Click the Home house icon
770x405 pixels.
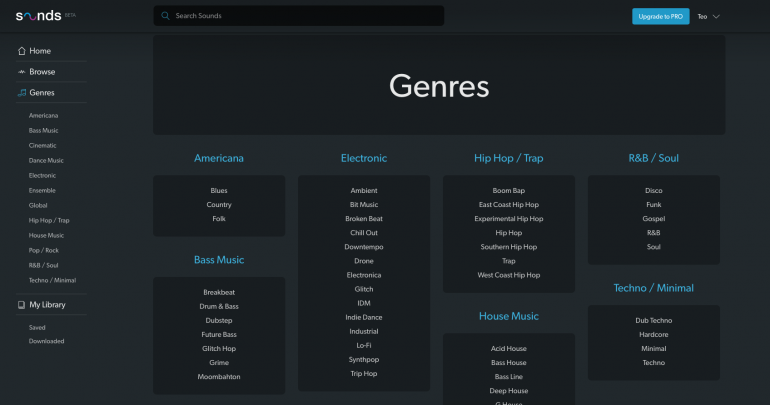coord(22,51)
